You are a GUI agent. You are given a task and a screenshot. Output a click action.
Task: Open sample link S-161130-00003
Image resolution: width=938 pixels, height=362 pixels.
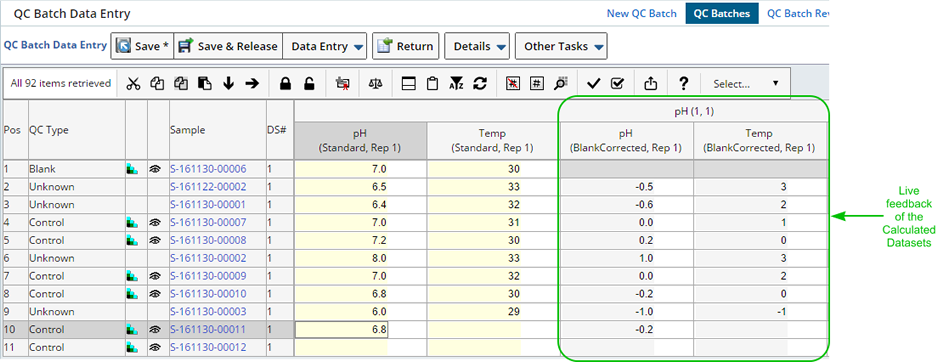coord(208,312)
